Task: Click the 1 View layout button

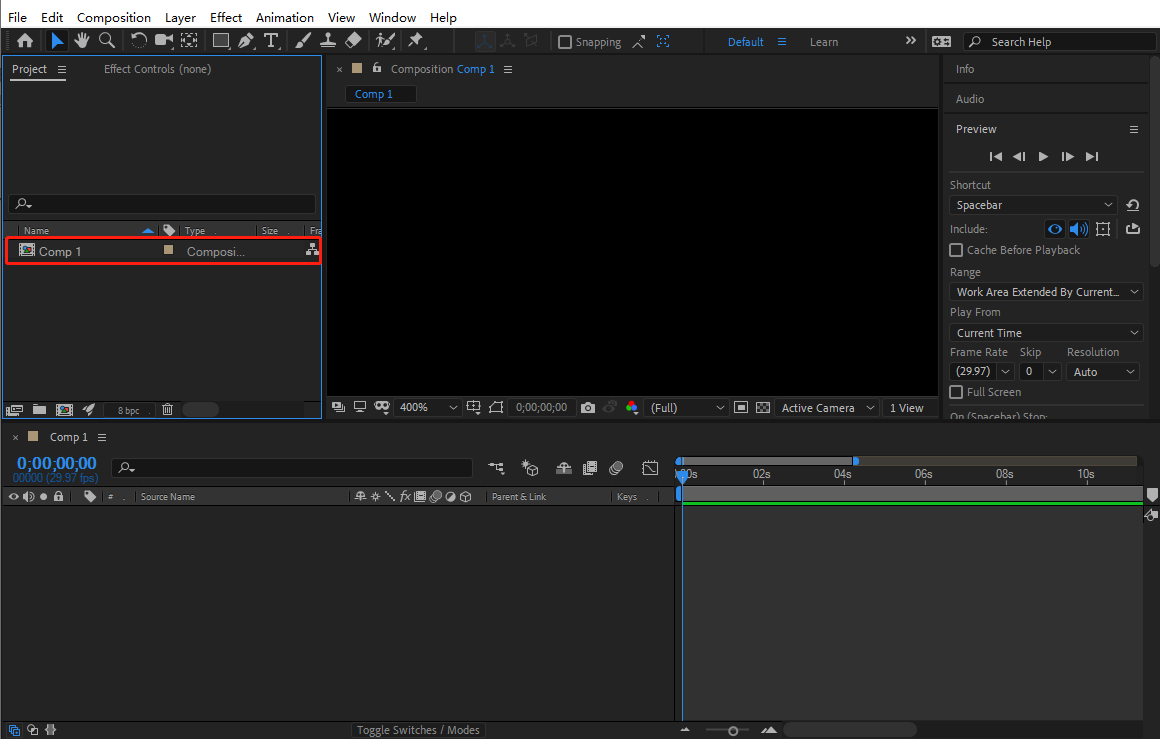Action: point(906,408)
